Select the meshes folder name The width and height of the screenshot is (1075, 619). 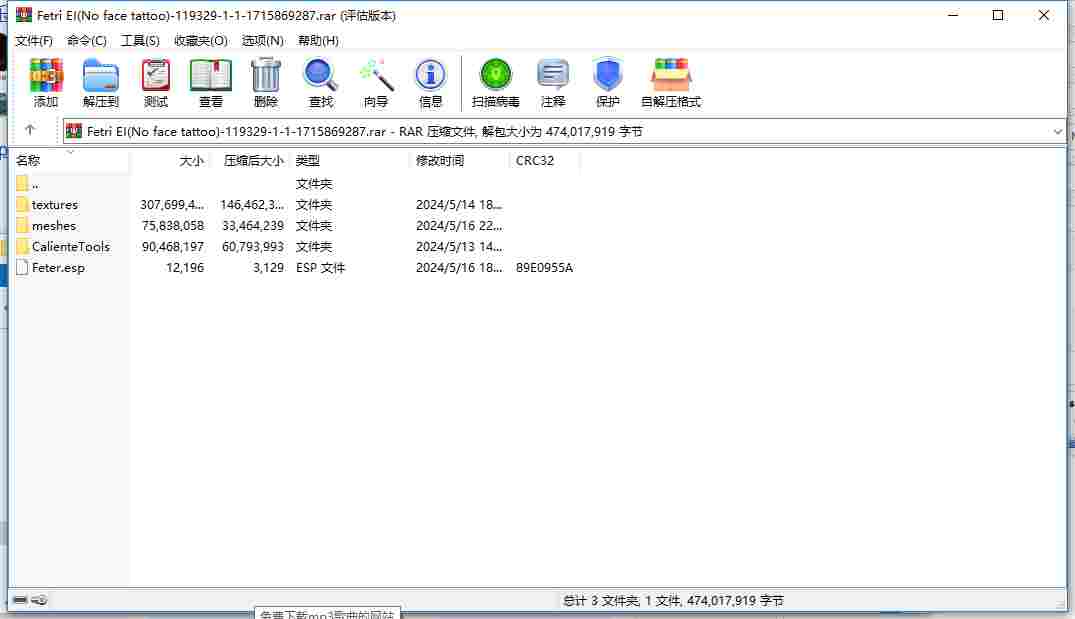pos(54,226)
